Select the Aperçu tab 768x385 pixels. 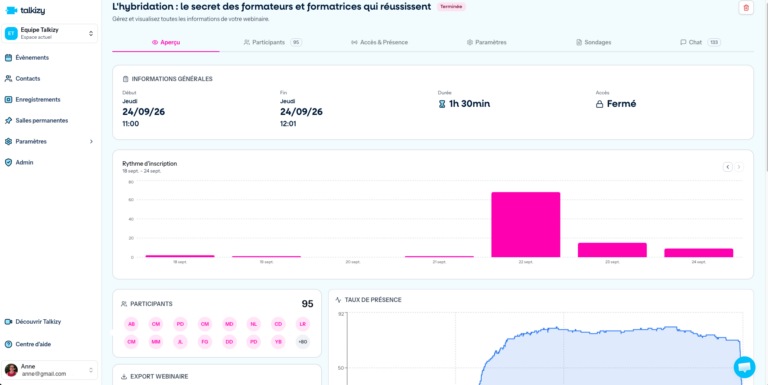(x=166, y=43)
